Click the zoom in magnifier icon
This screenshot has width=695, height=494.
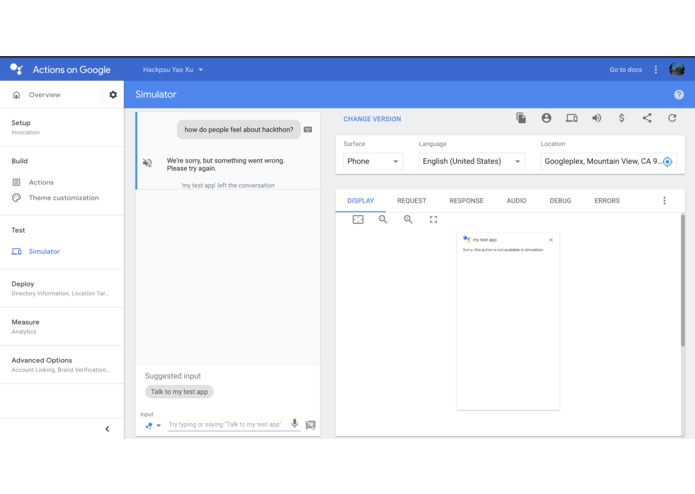(x=408, y=219)
